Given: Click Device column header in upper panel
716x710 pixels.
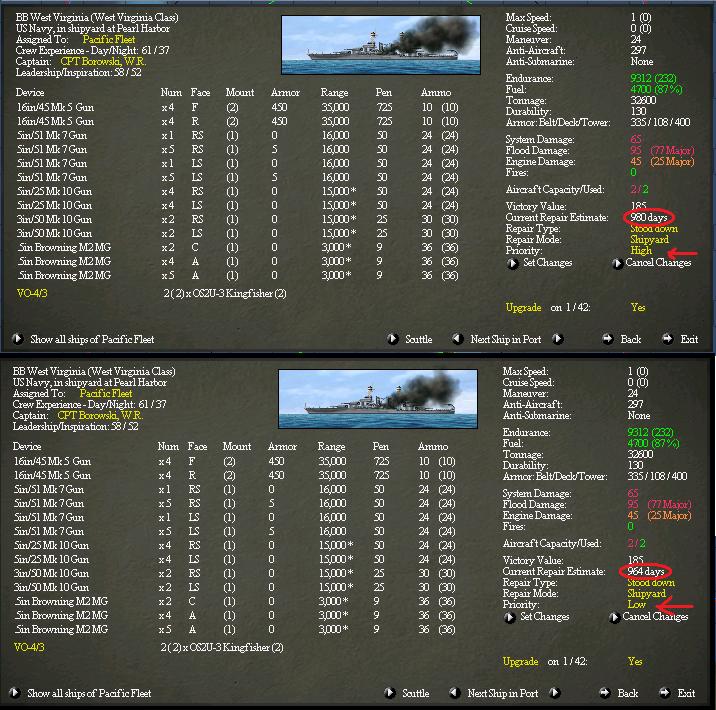Looking at the screenshot, I should 30,92.
